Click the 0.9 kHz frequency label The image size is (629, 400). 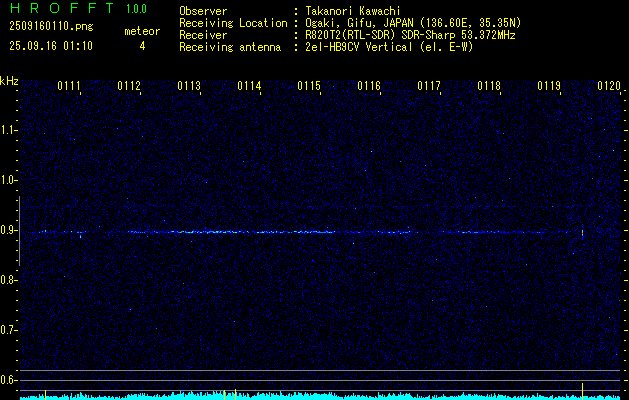click(x=8, y=230)
